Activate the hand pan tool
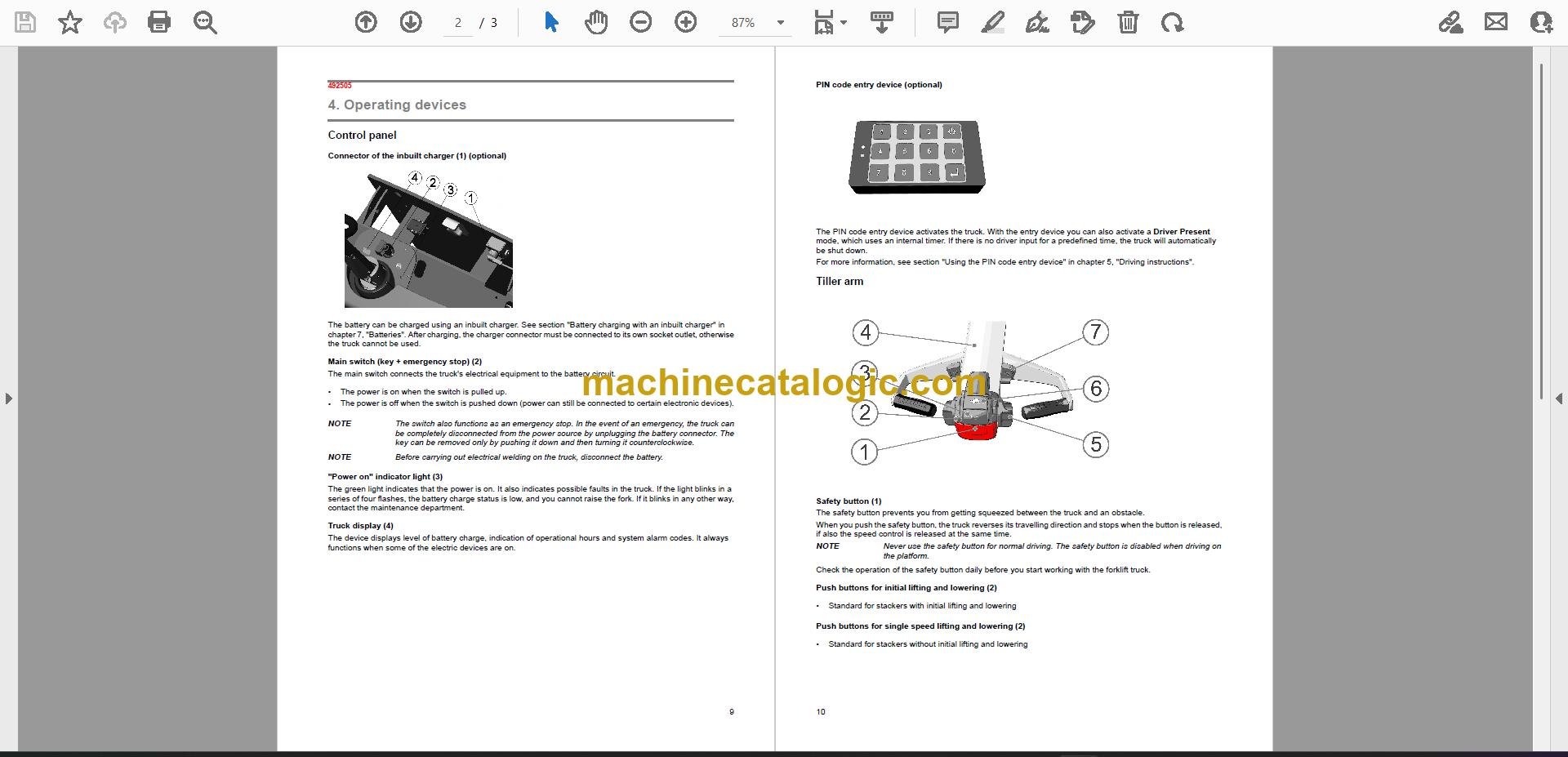The image size is (1568, 757). tap(596, 22)
